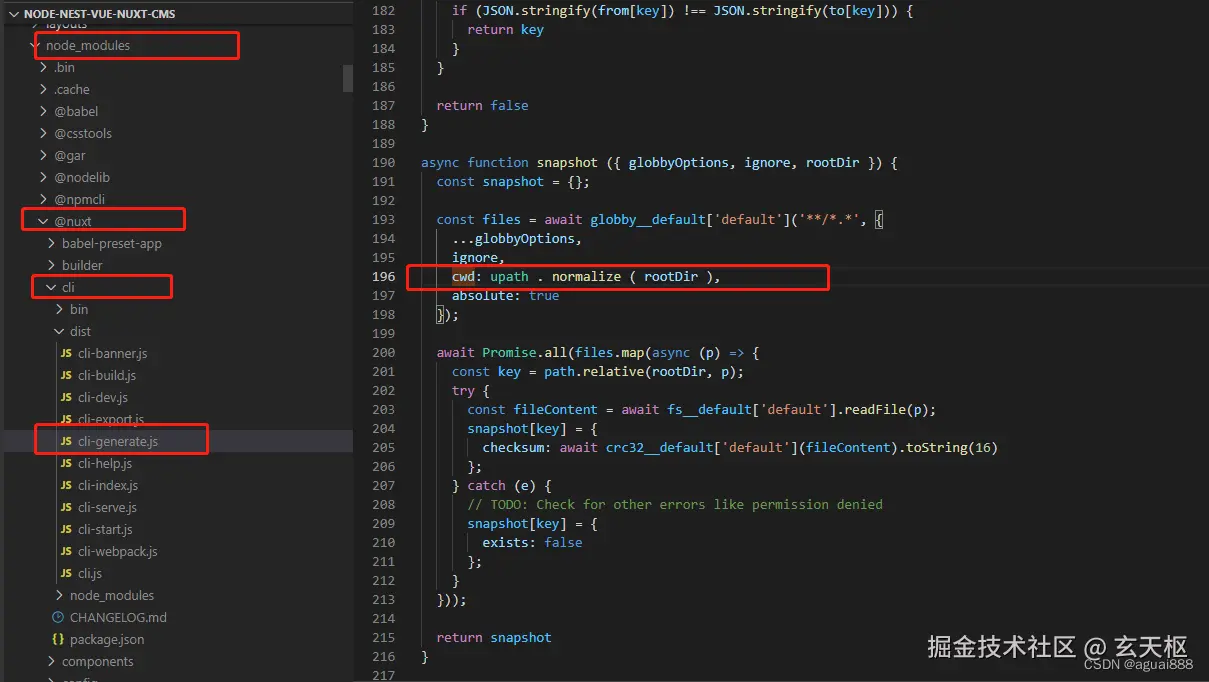Screen dimensions: 1209x682
Task: Place cursor on 'cwd' at line 196
Action: tap(463, 277)
